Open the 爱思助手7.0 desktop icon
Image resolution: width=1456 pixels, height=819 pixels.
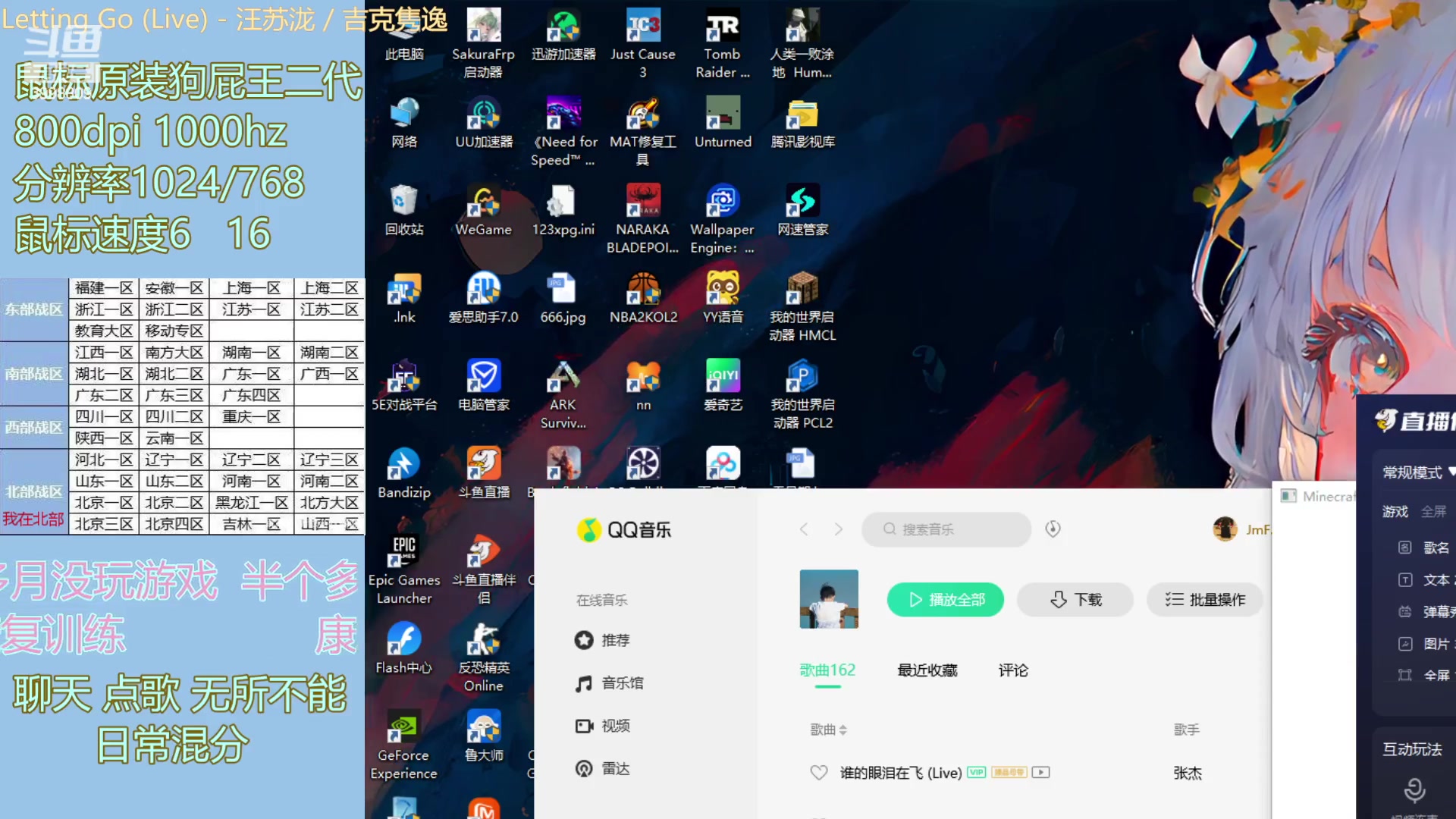coord(483,298)
